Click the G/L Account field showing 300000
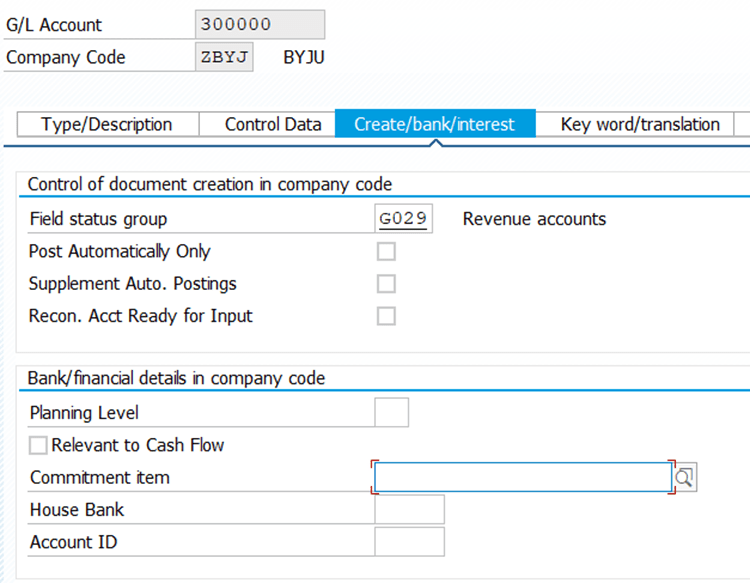Image resolution: width=750 pixels, height=583 pixels. (x=260, y=25)
